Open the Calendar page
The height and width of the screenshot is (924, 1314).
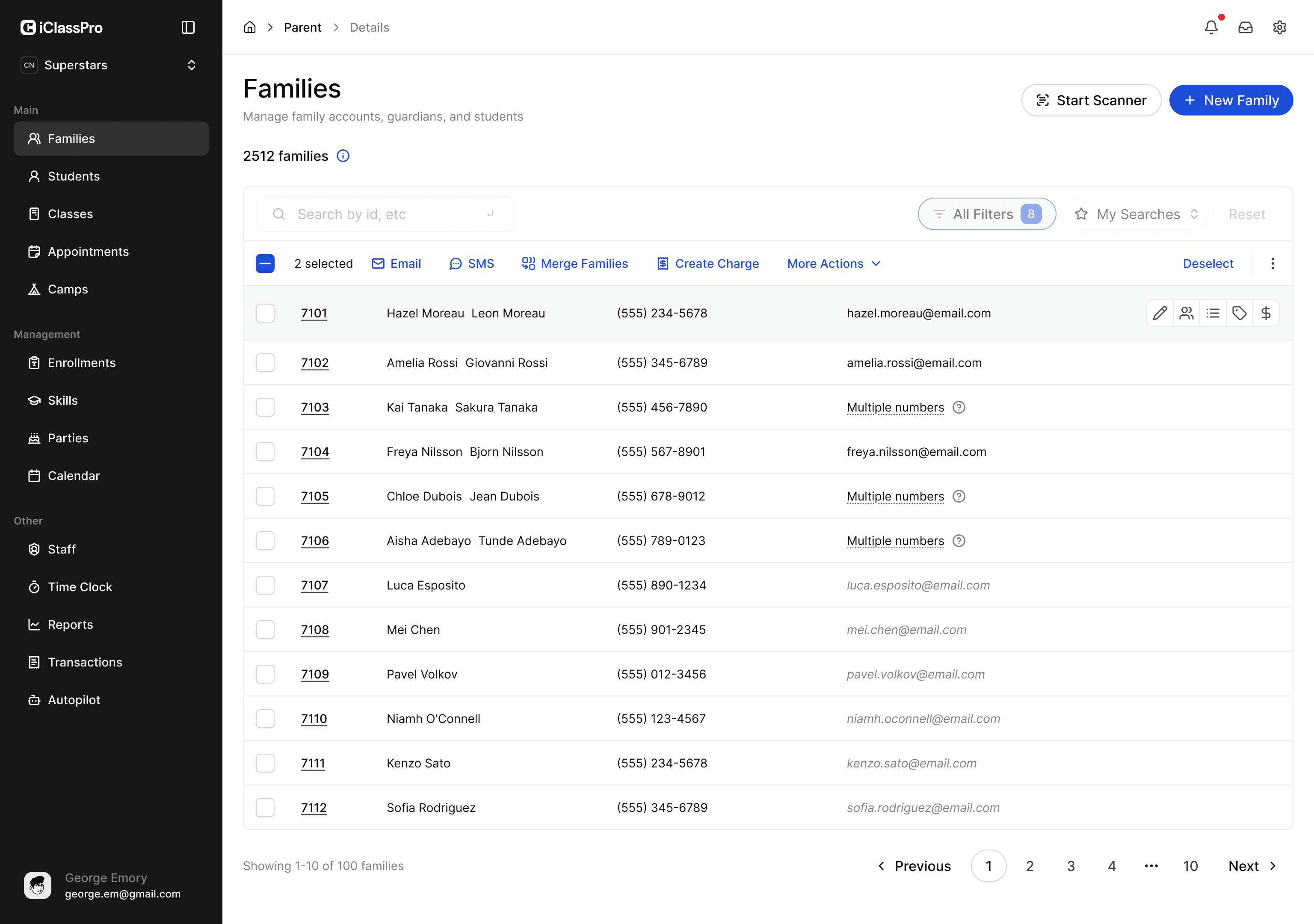coord(111,476)
